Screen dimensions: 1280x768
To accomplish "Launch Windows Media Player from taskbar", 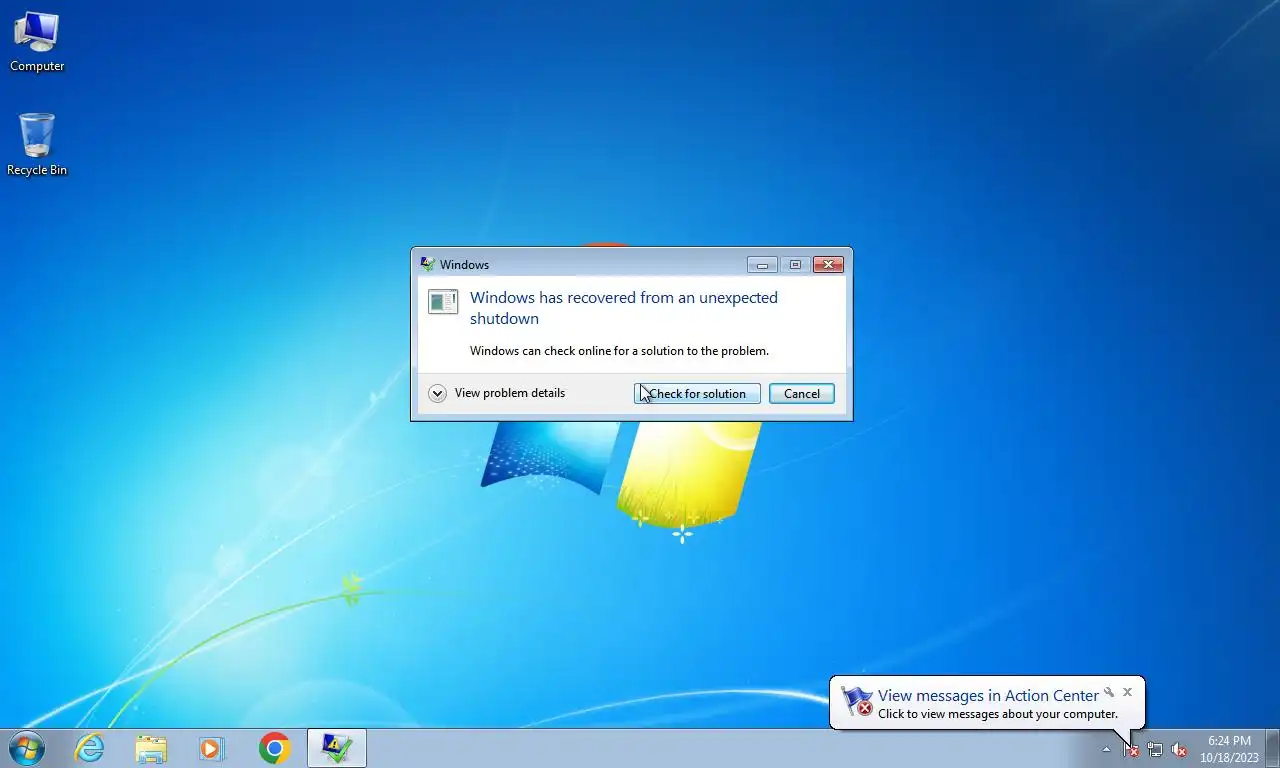I will pos(212,748).
